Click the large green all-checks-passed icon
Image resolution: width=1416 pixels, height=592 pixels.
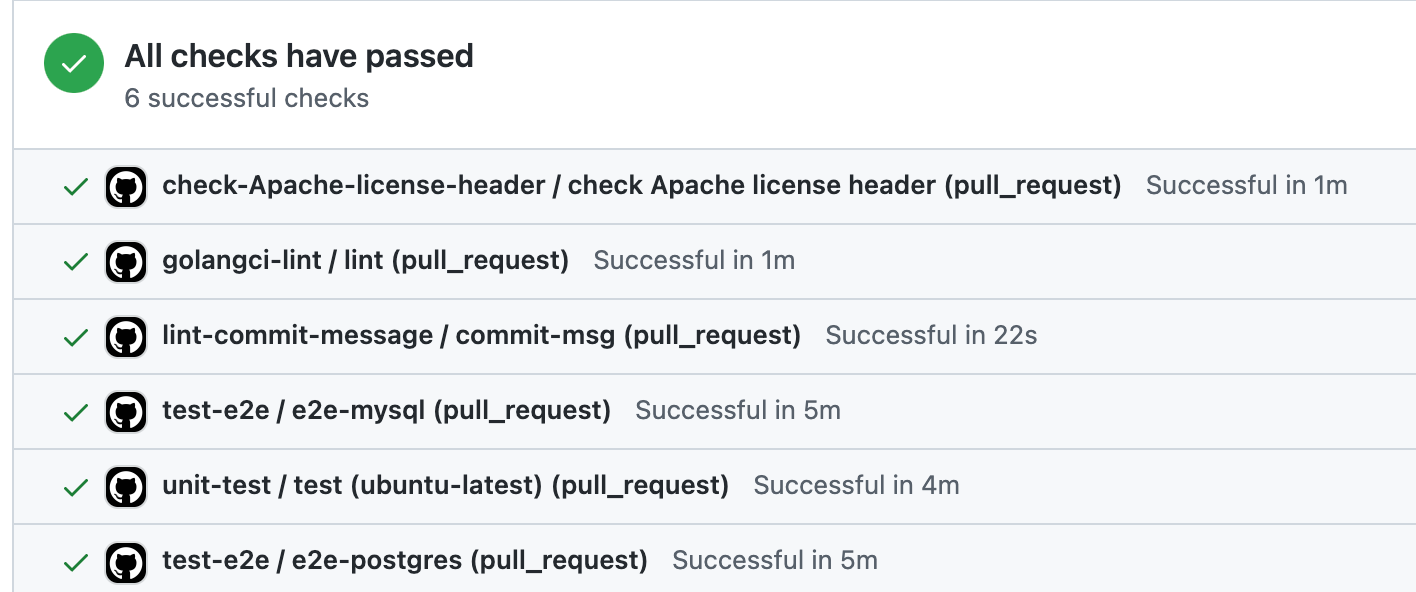(74, 63)
